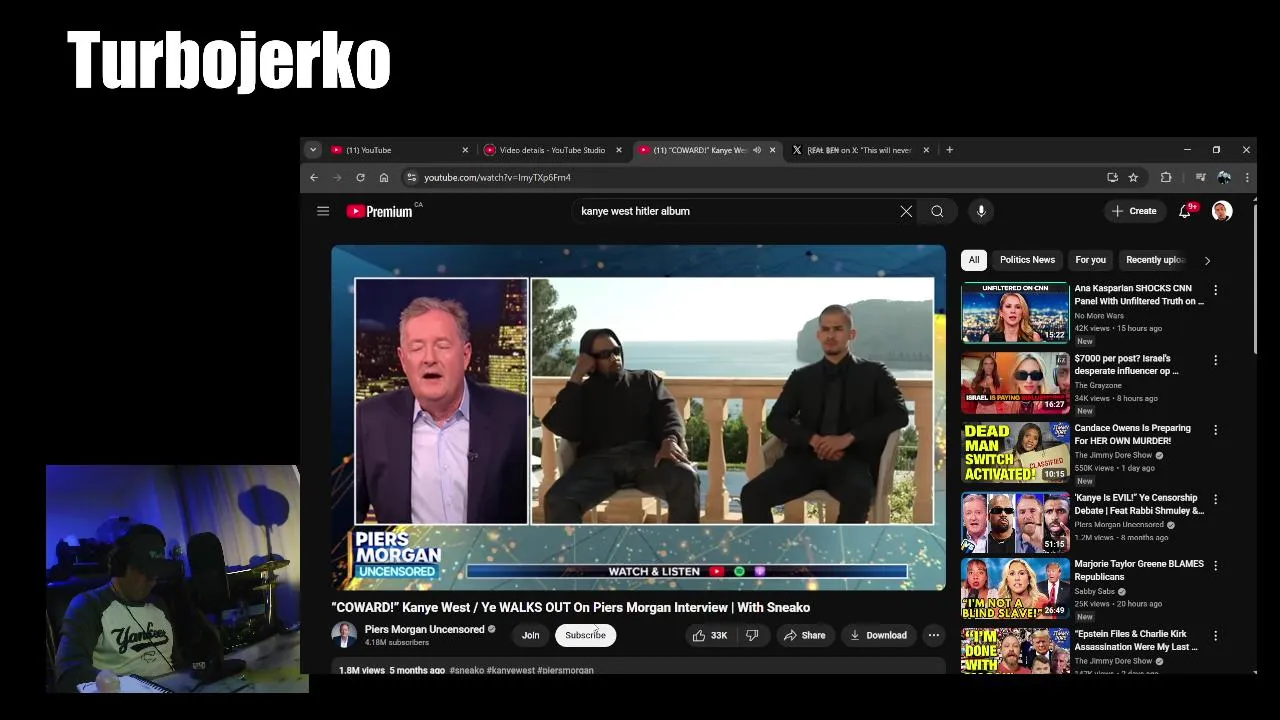This screenshot has height=720, width=1280.
Task: Select the Politics News filter chip
Action: (1027, 260)
